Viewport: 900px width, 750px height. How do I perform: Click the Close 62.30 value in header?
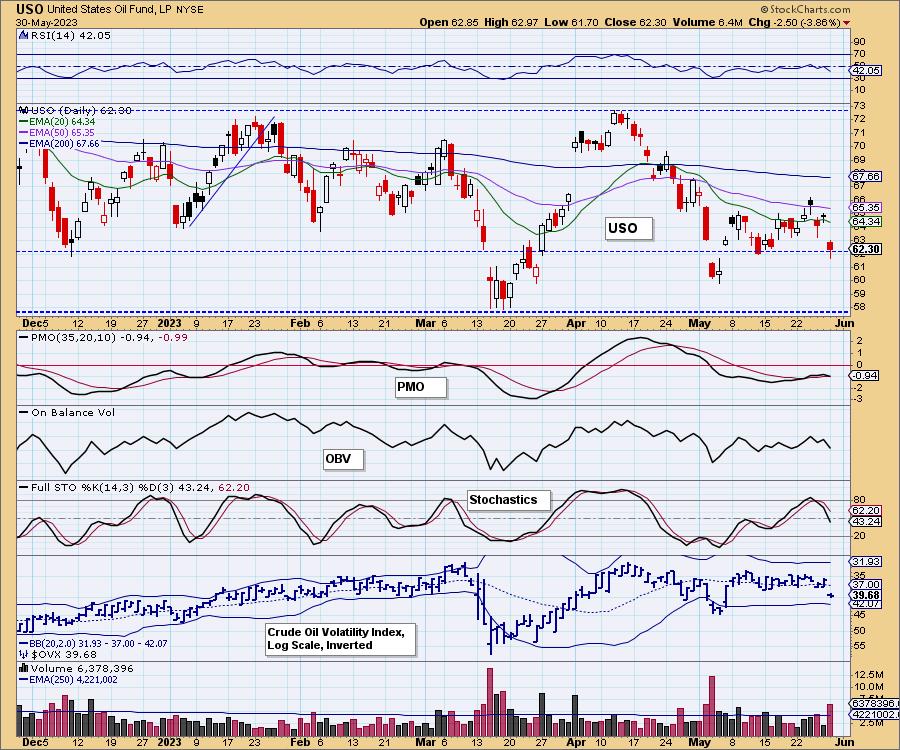click(x=635, y=22)
